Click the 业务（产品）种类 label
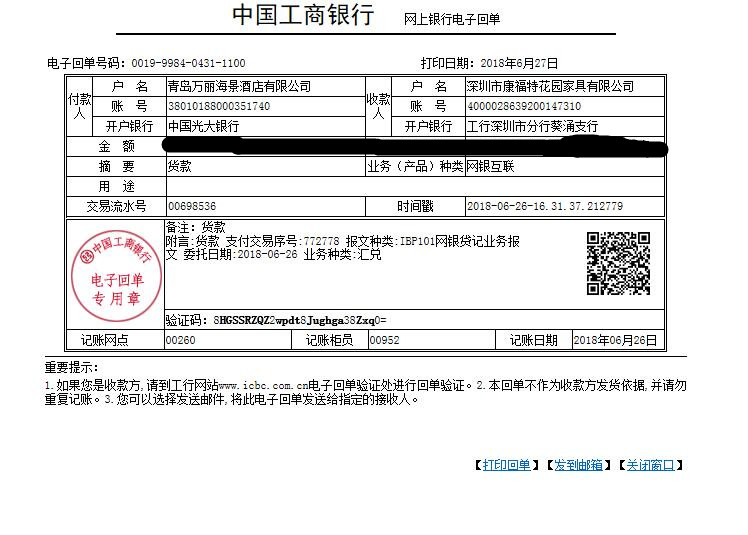Viewport: 748px width, 535px height. click(x=415, y=167)
